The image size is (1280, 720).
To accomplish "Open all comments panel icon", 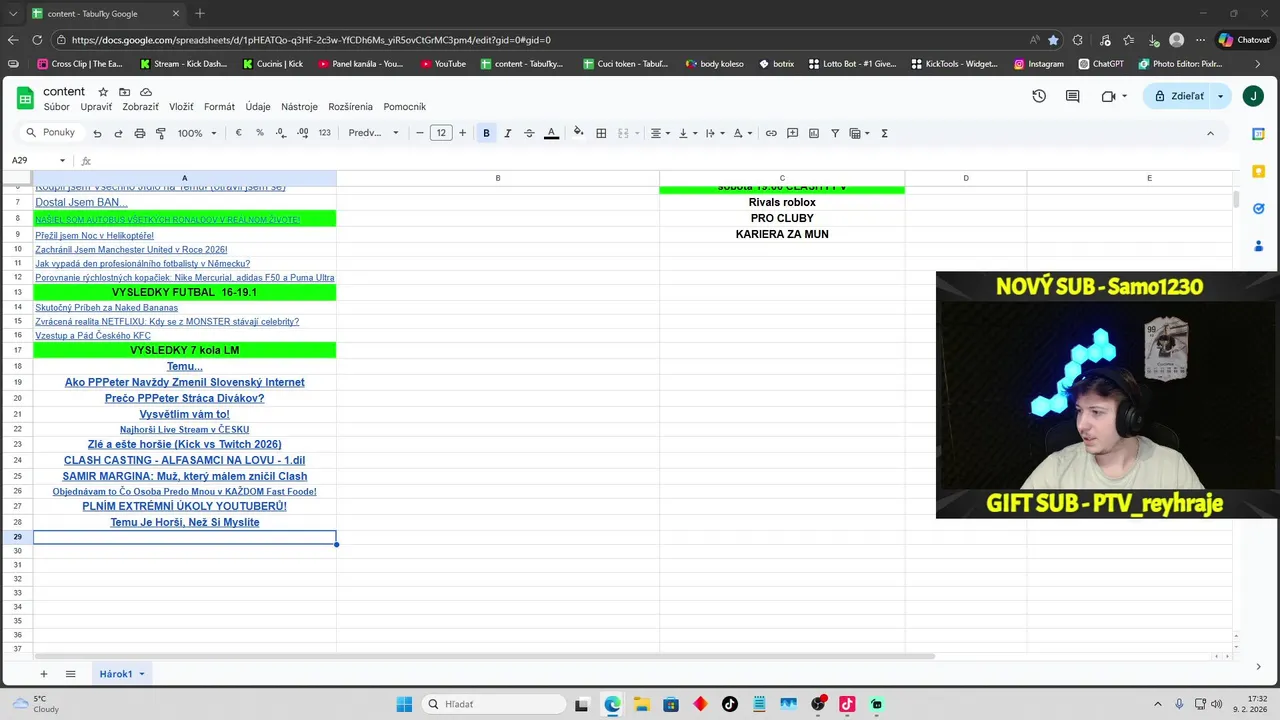I will pyautogui.click(x=1072, y=96).
